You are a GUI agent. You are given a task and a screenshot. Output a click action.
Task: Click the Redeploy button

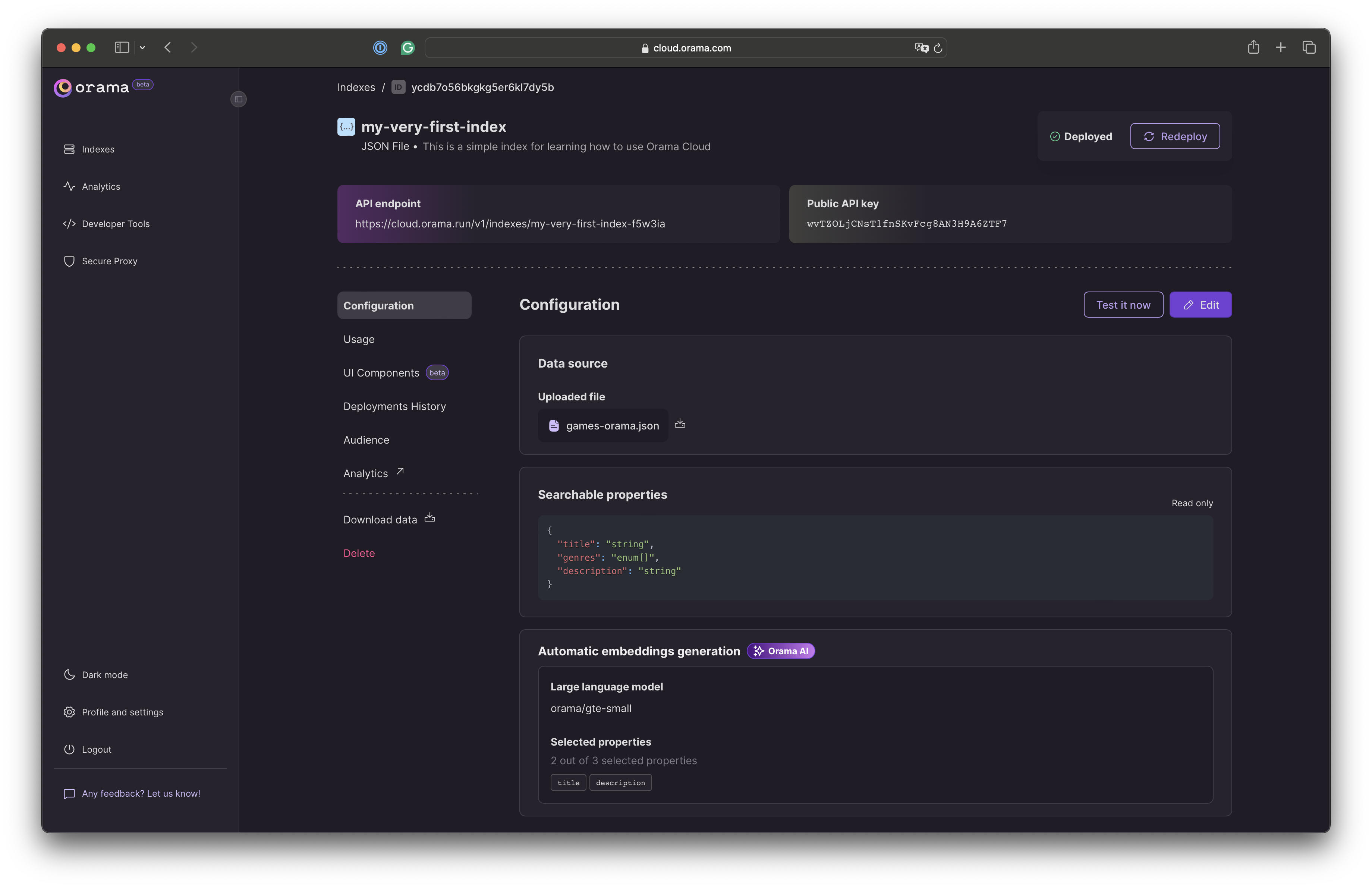(x=1175, y=136)
